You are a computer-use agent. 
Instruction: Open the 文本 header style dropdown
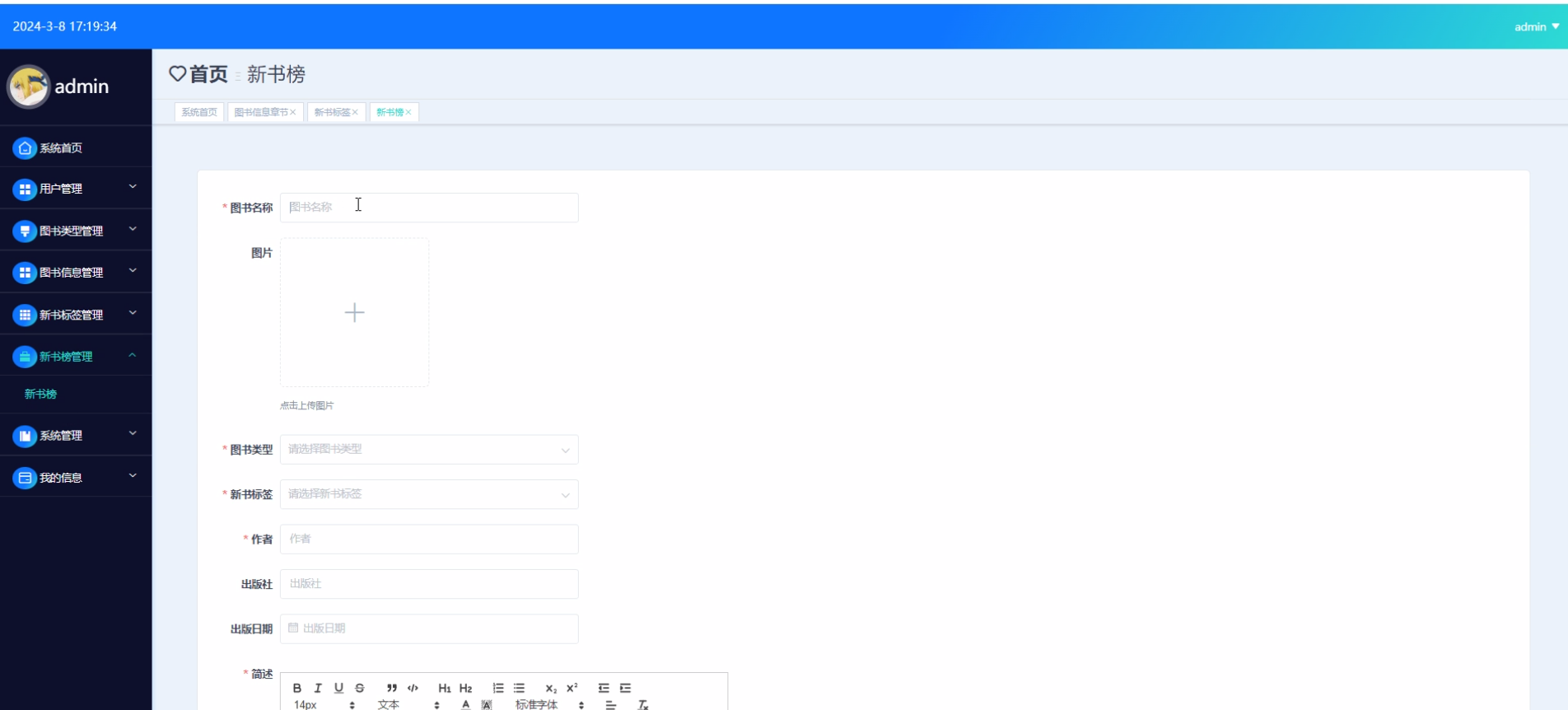(408, 704)
